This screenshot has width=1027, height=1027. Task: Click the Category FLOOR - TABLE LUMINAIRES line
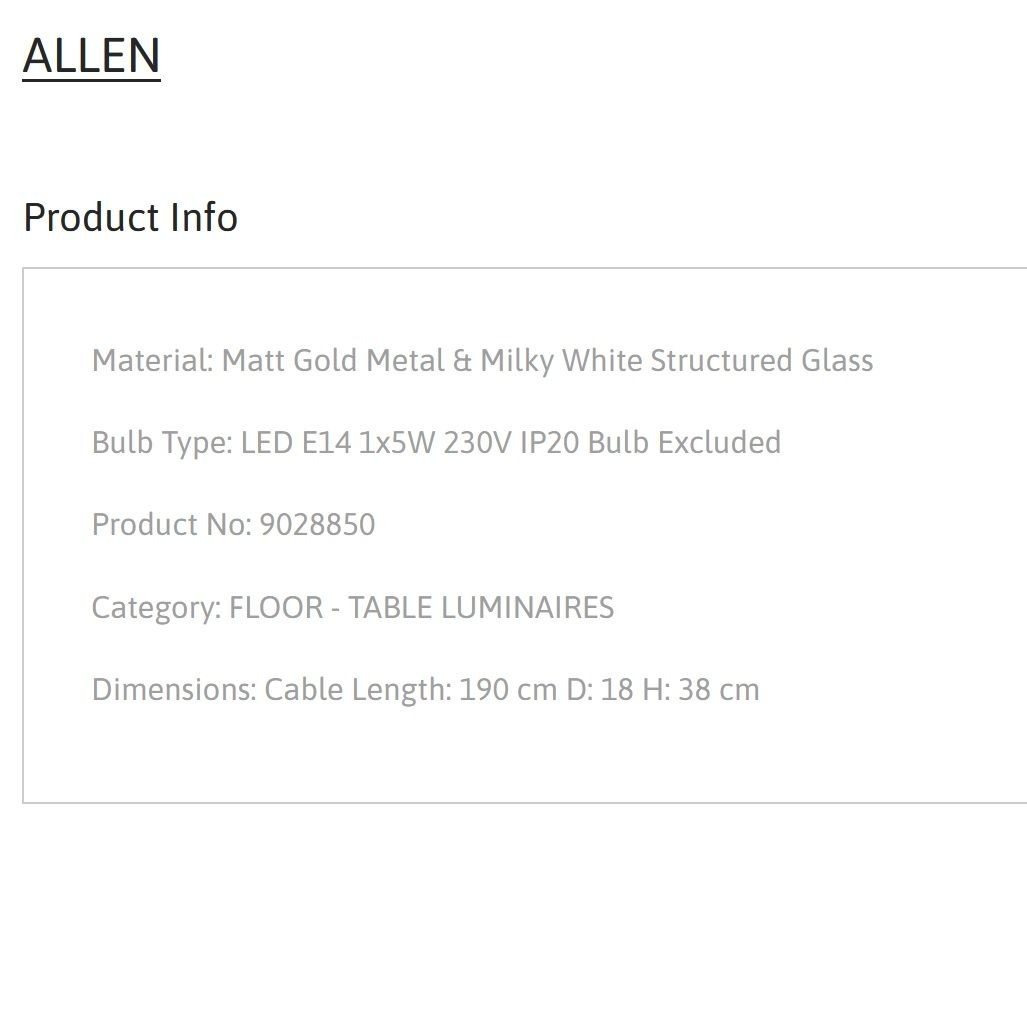(x=352, y=608)
